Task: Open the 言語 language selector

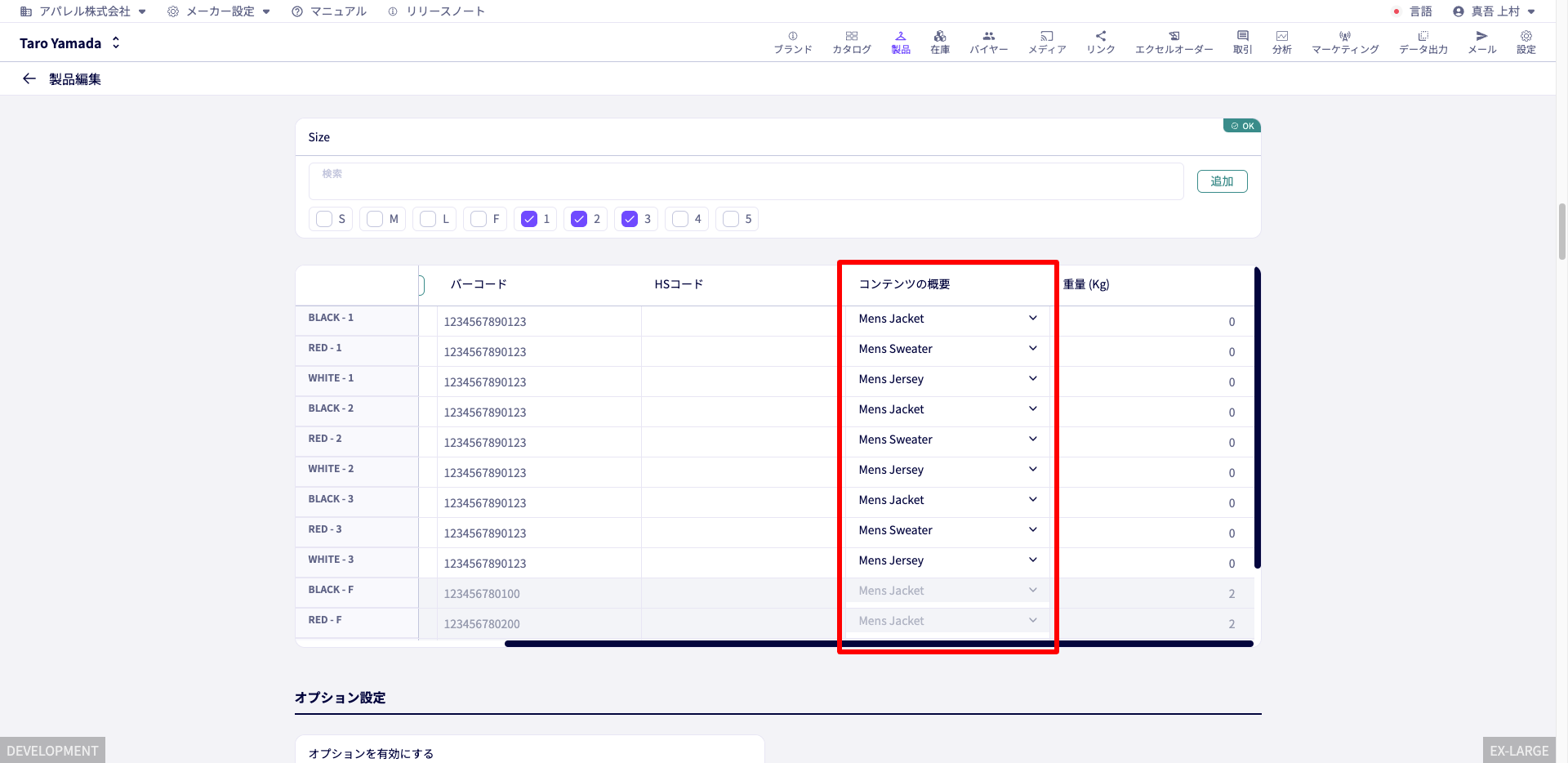Action: coord(1414,11)
